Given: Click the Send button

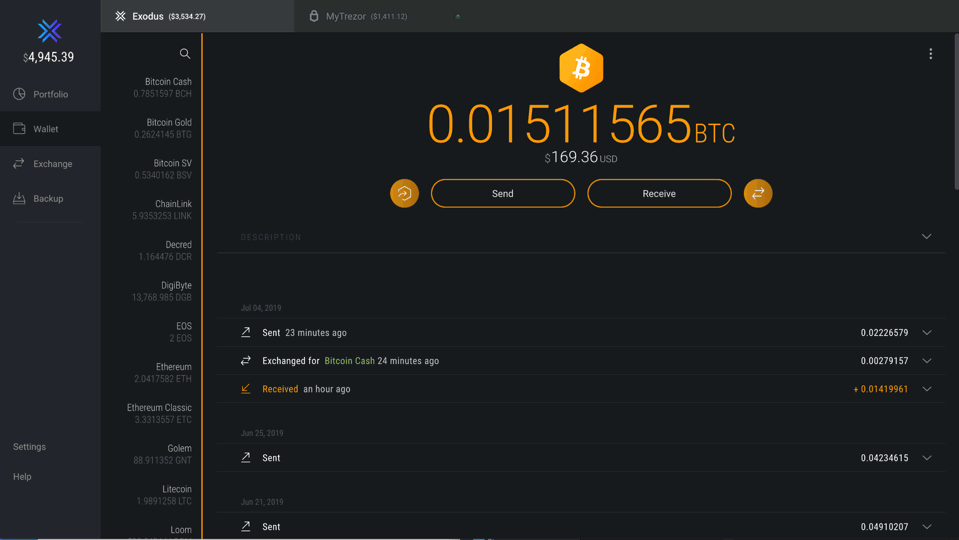Looking at the screenshot, I should tap(503, 193).
